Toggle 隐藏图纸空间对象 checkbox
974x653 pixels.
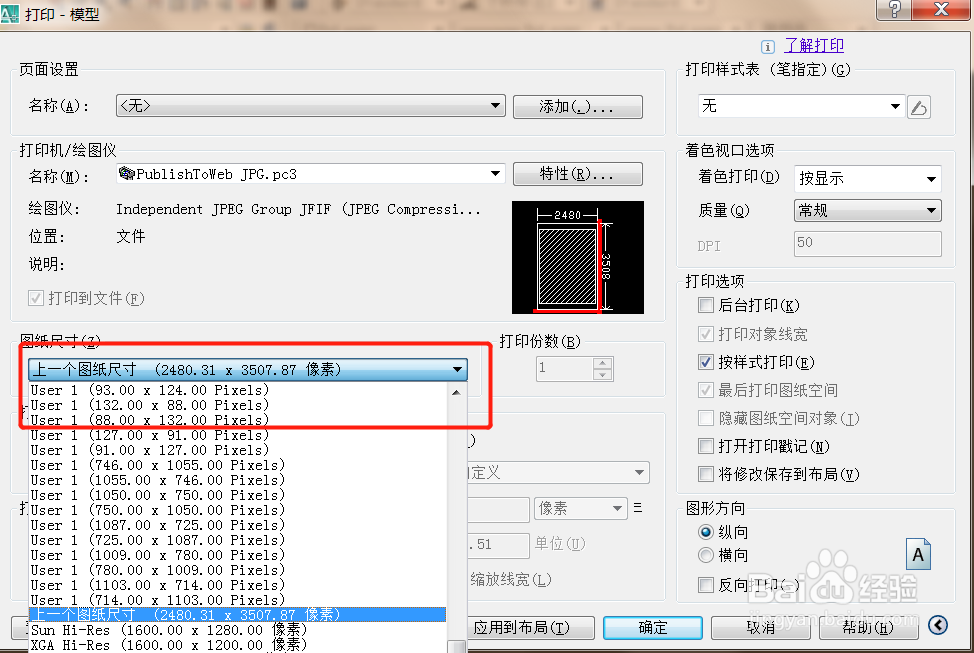click(x=706, y=418)
